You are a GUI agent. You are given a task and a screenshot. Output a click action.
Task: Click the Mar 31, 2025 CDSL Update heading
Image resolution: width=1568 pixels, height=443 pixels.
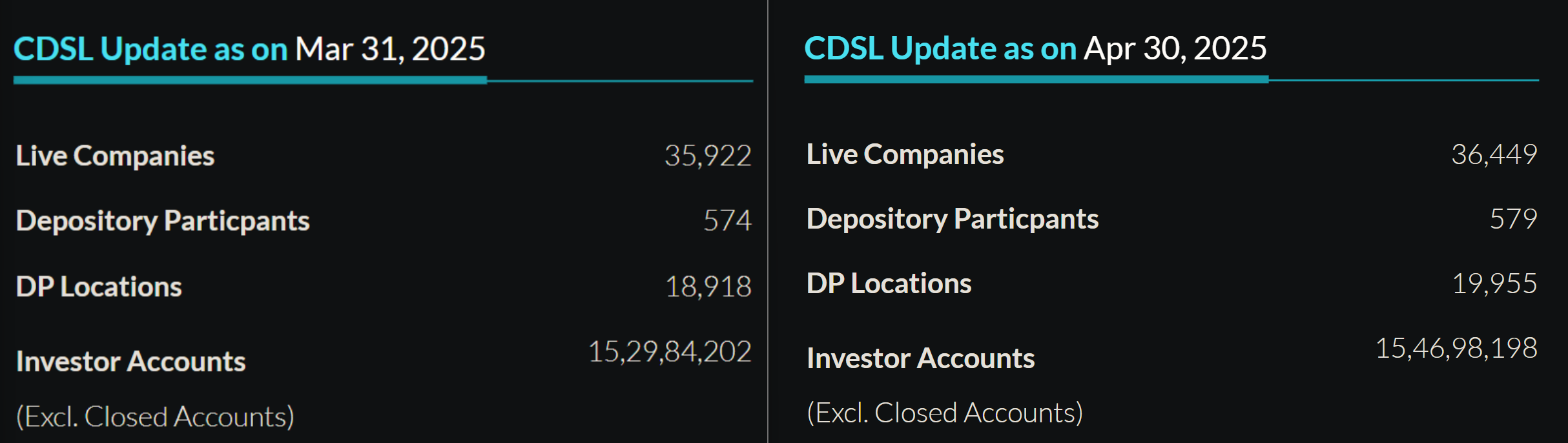pyautogui.click(x=249, y=49)
